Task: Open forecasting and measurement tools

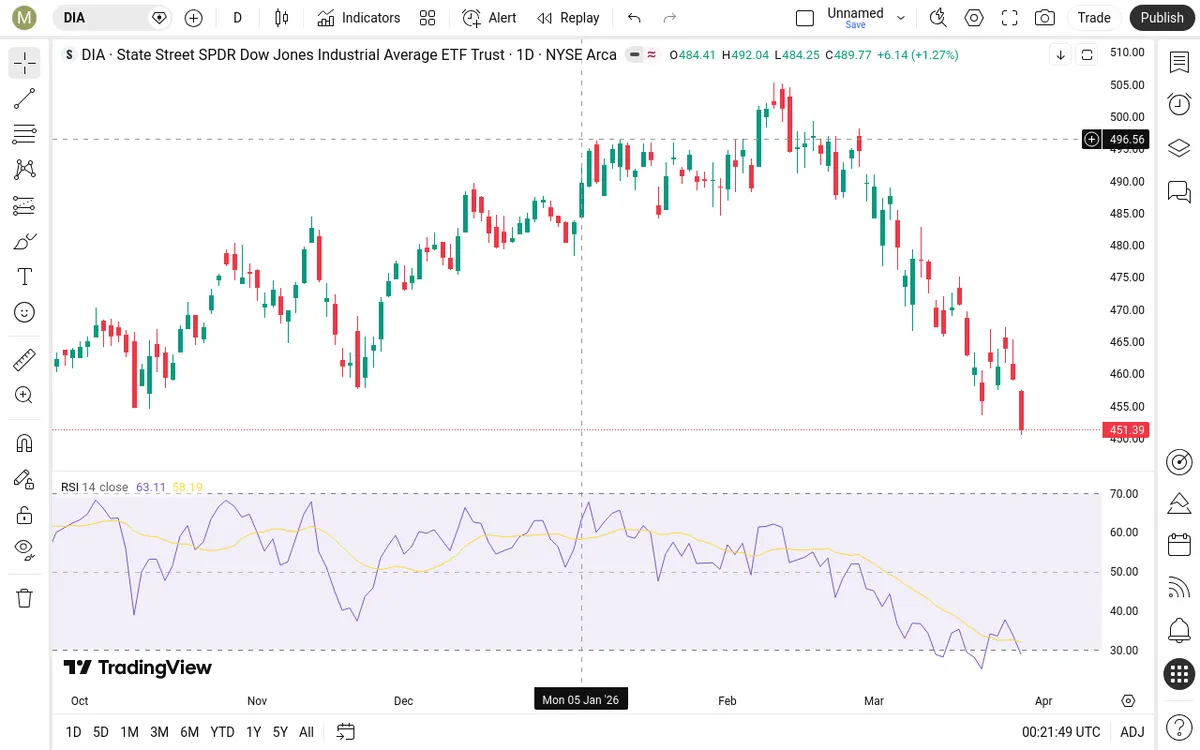Action: (x=25, y=205)
